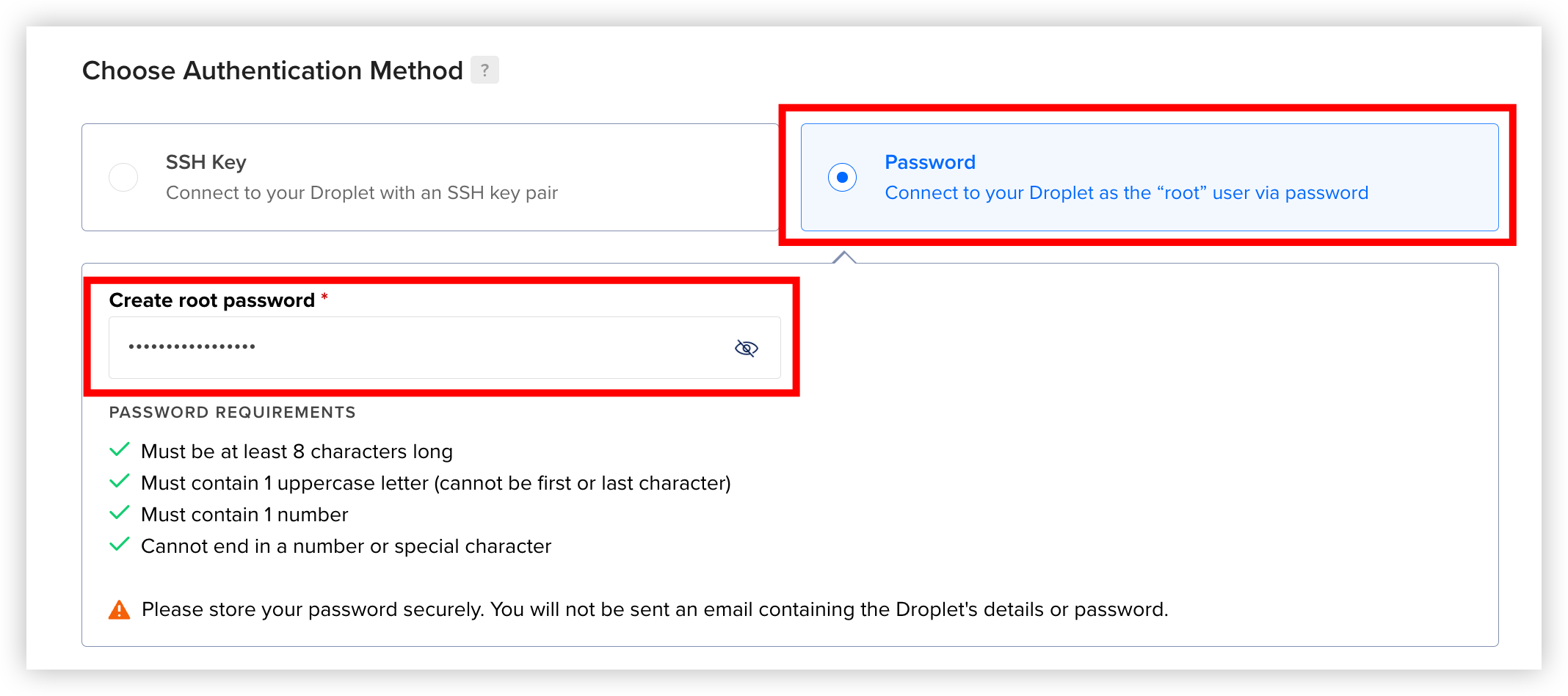Click the checkmark beside 'Must contain 1 number'
Screen dimensions: 1568x696
[120, 513]
